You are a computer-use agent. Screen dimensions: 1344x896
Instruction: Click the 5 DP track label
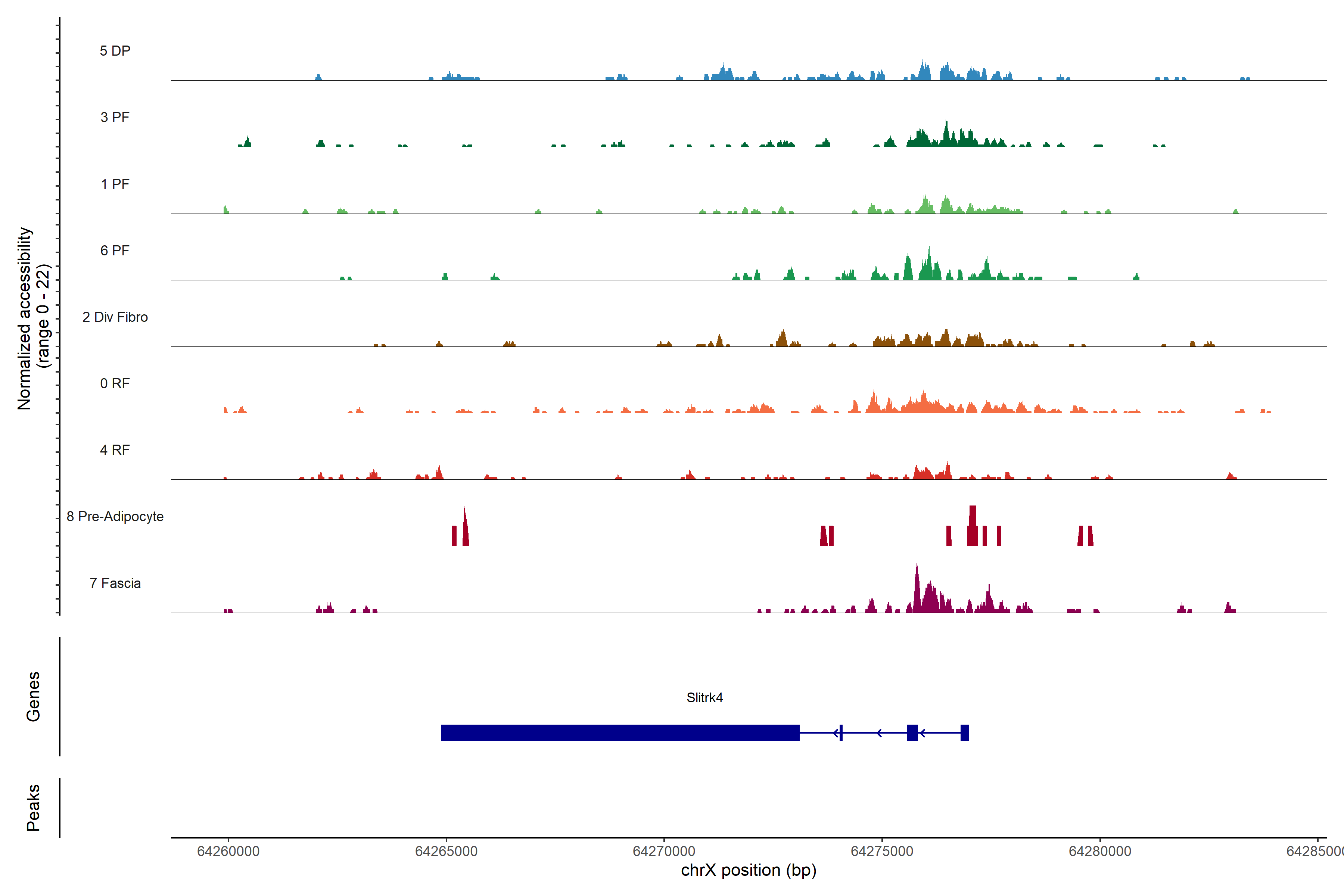[115, 51]
